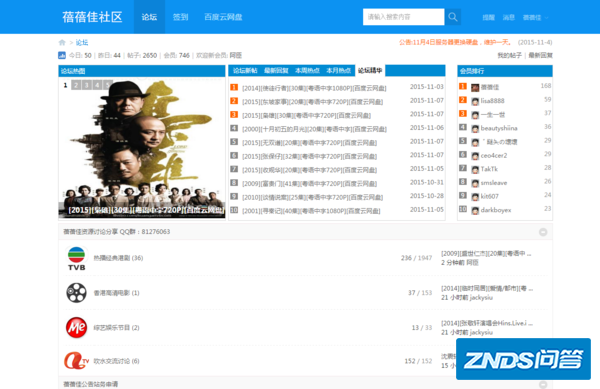The width and height of the screenshot is (600, 389).
Task: Open post [2015] 张保仔 32集
Action: pos(309,156)
